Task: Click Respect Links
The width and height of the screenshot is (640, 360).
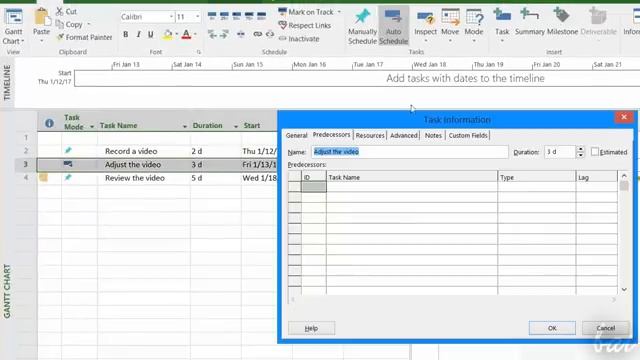Action: click(x=304, y=25)
